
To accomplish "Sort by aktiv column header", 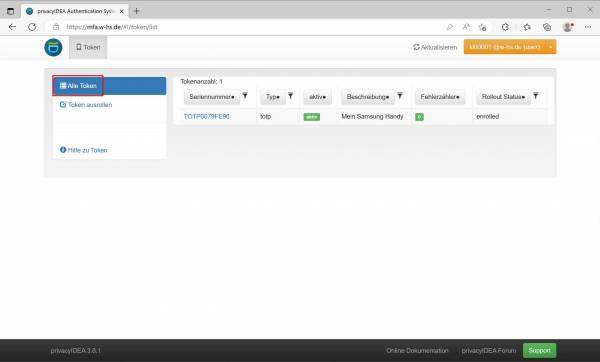I will [x=317, y=97].
